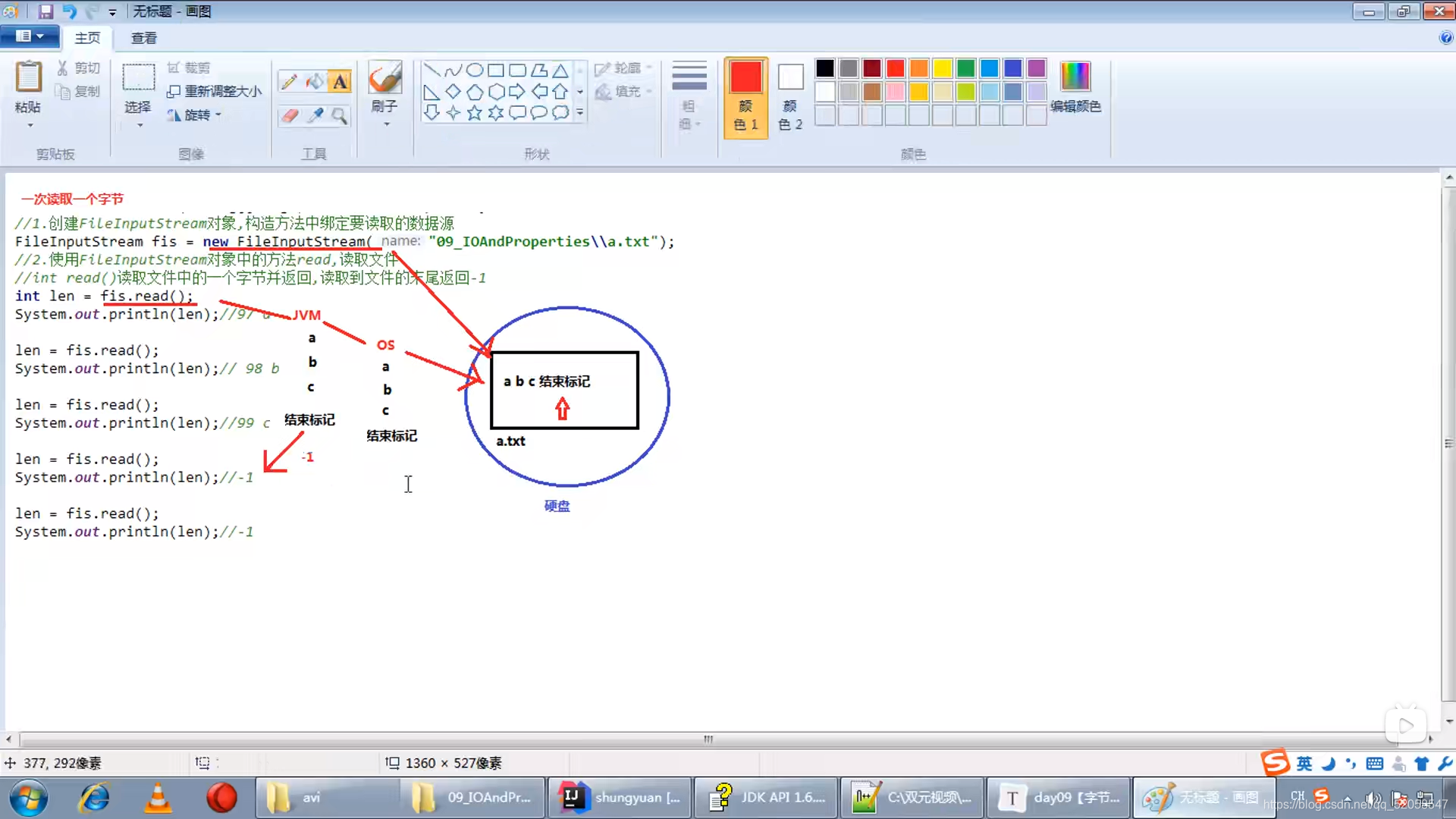Choose the oval shape

point(475,70)
